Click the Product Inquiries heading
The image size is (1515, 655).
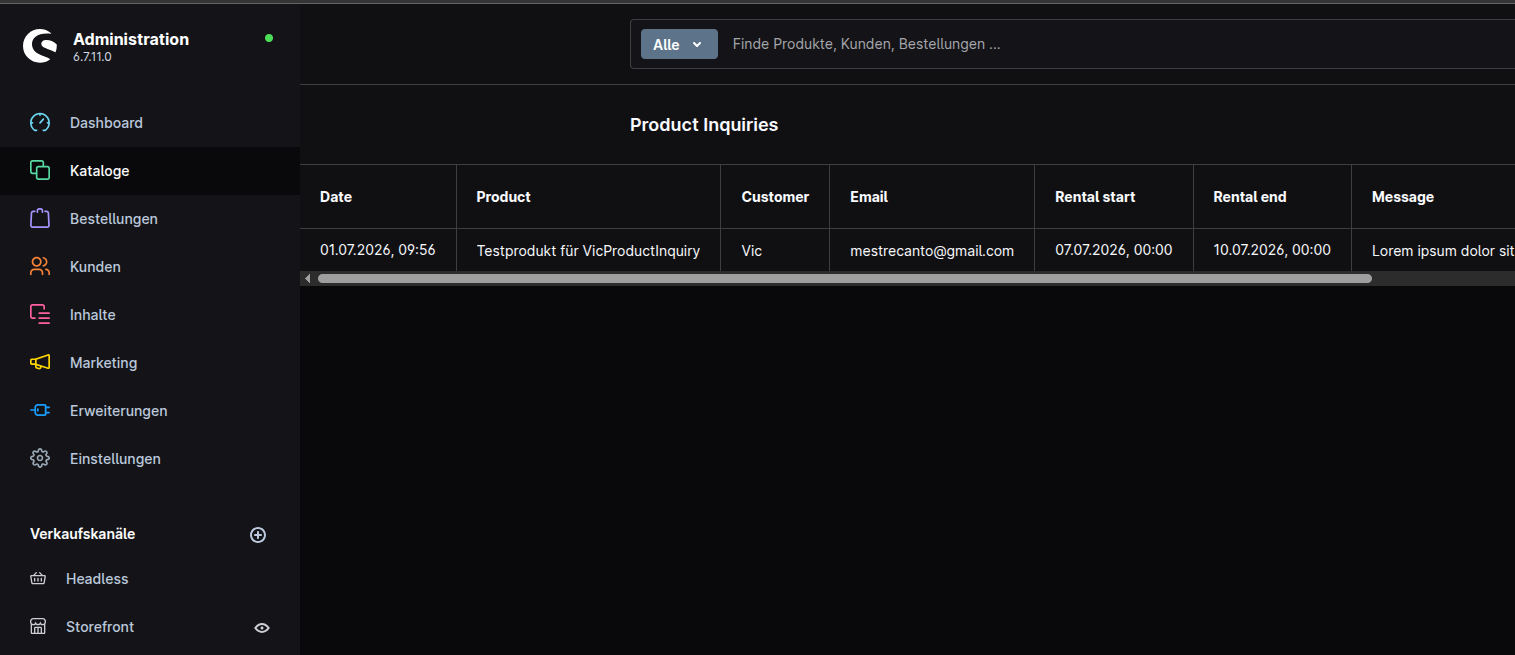click(x=704, y=125)
